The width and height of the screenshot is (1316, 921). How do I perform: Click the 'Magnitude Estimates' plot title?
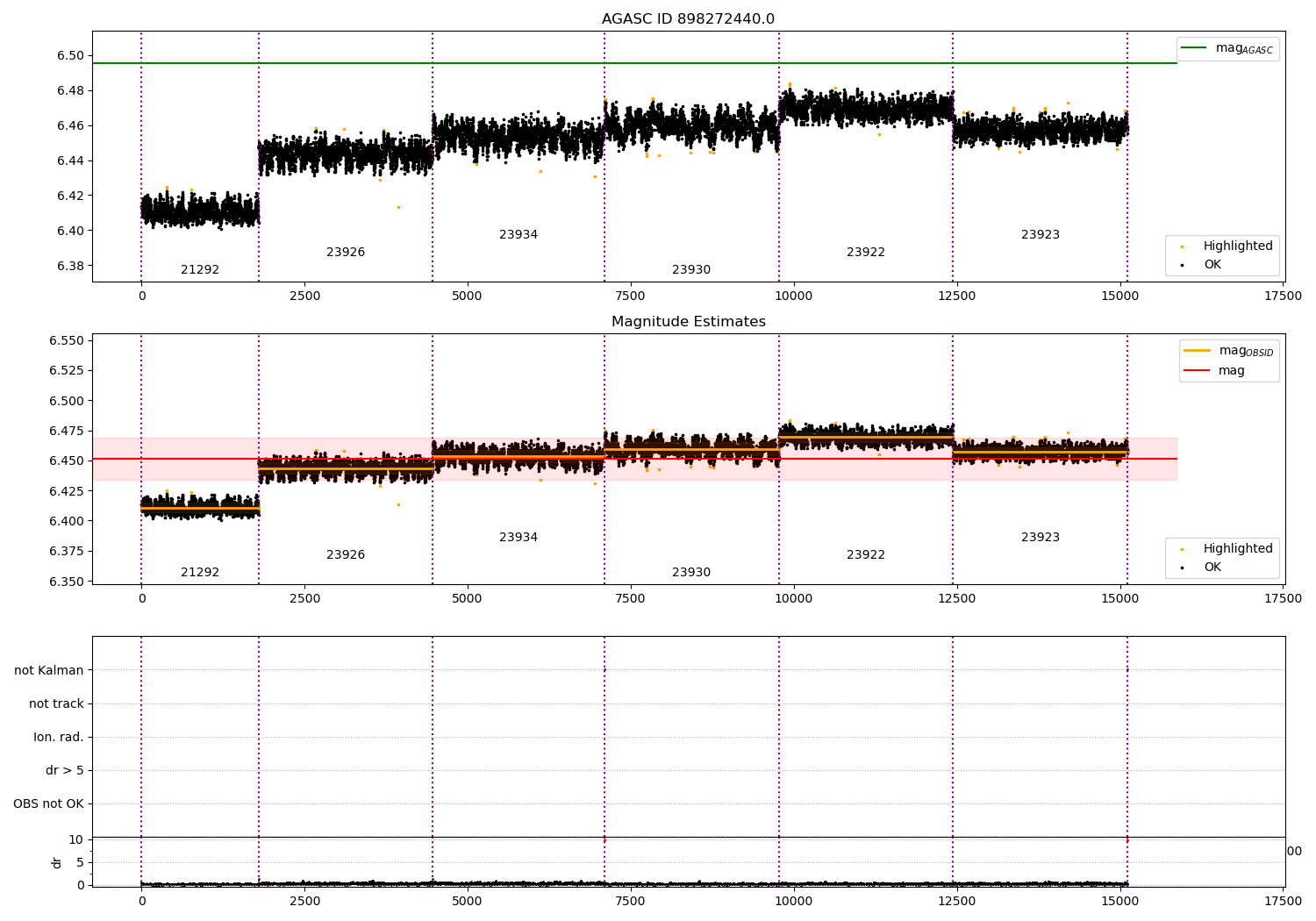tap(688, 322)
